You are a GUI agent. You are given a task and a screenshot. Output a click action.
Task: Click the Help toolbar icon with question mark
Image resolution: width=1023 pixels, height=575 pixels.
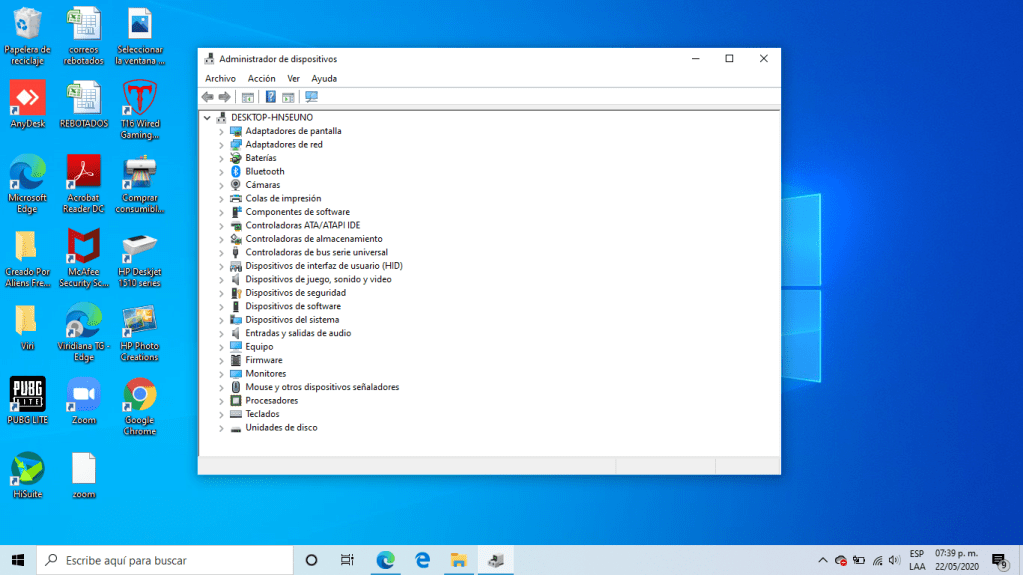(x=270, y=97)
